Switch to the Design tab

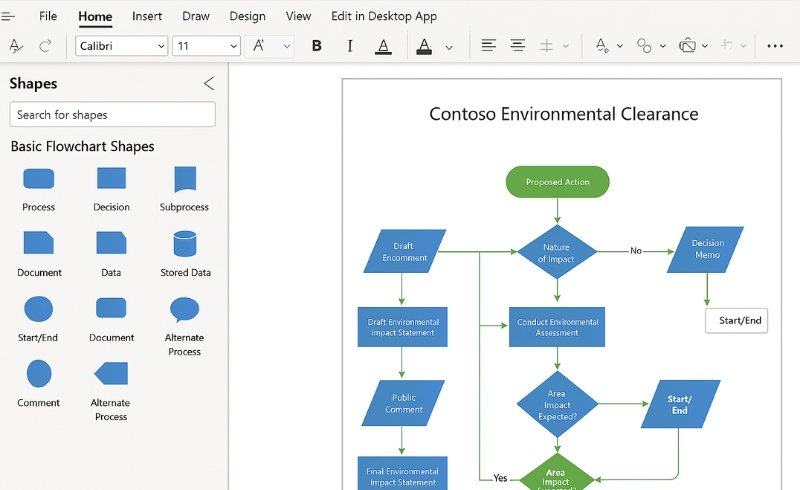247,16
